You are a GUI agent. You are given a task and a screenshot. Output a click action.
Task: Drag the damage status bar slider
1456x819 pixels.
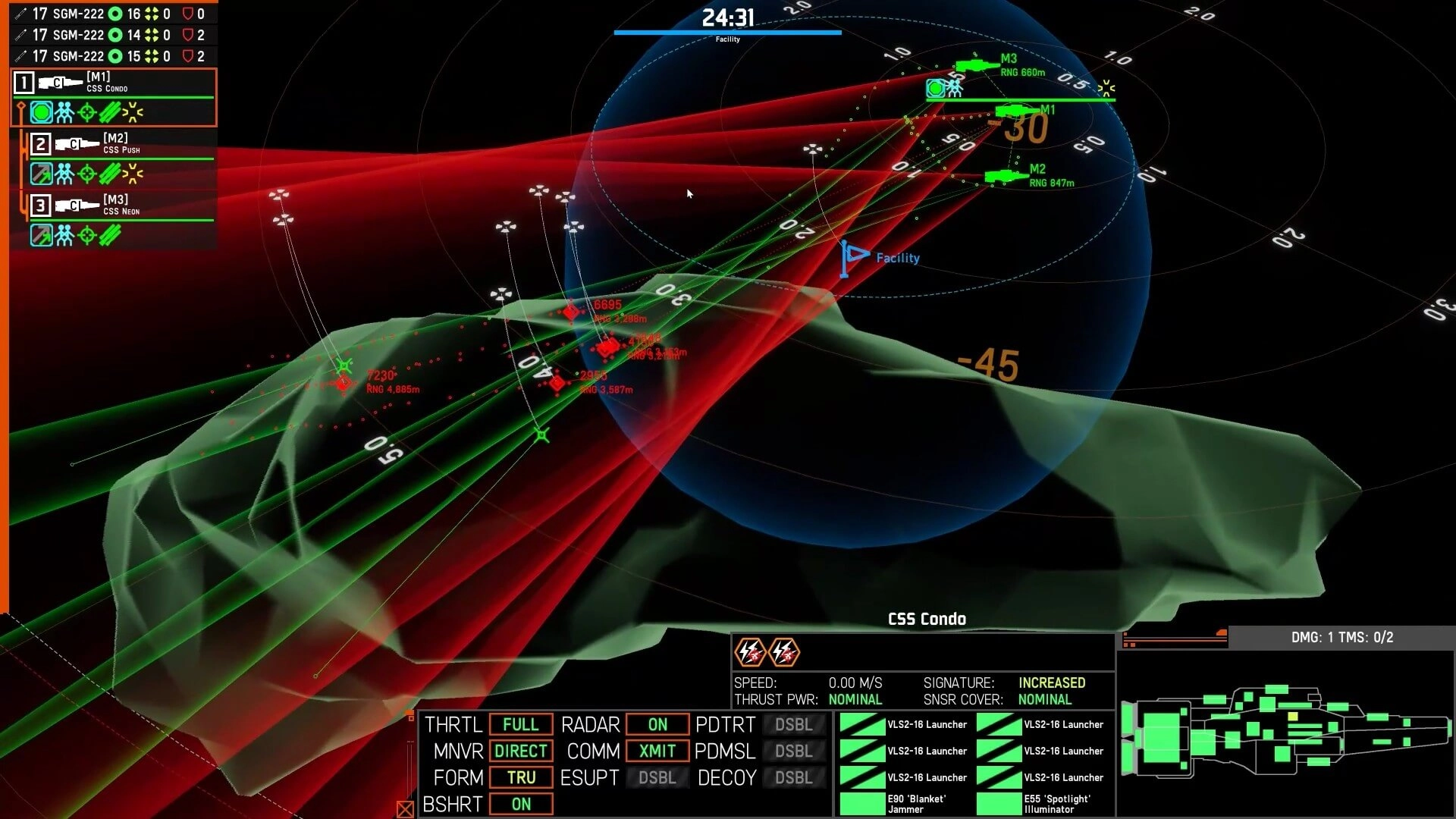pos(1222,631)
